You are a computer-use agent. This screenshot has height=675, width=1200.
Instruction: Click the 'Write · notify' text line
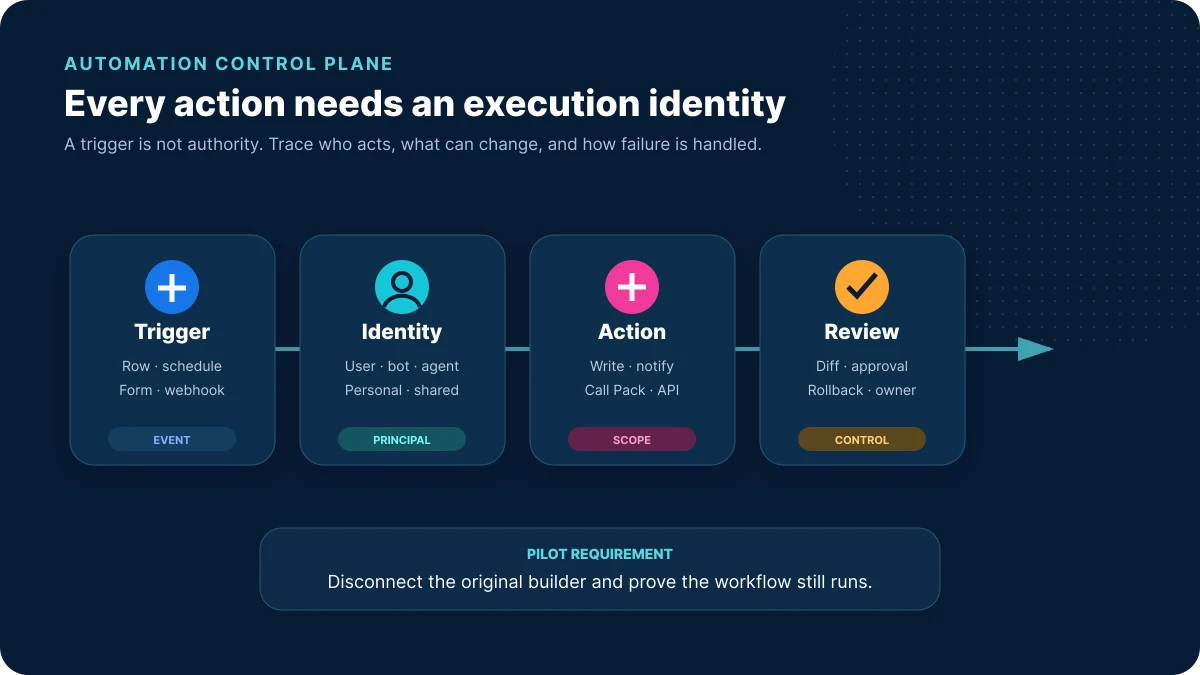point(632,366)
